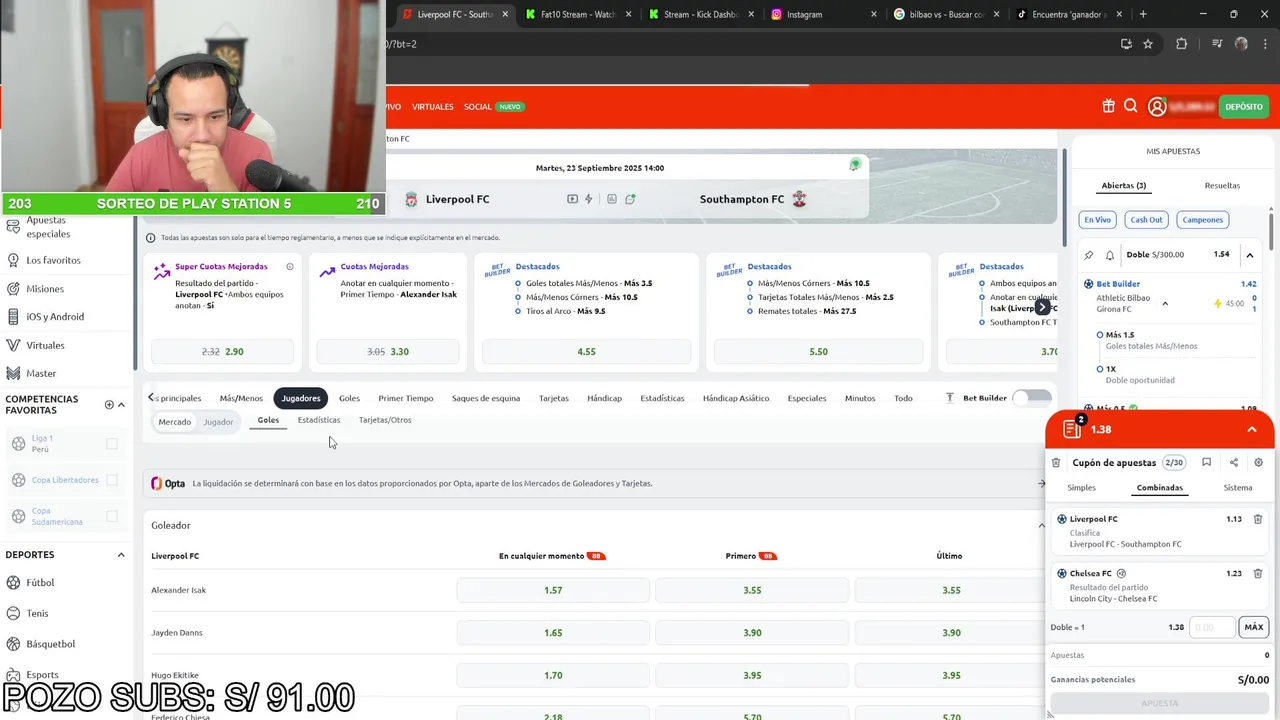Filter open bets by Cash Out

coord(1146,220)
